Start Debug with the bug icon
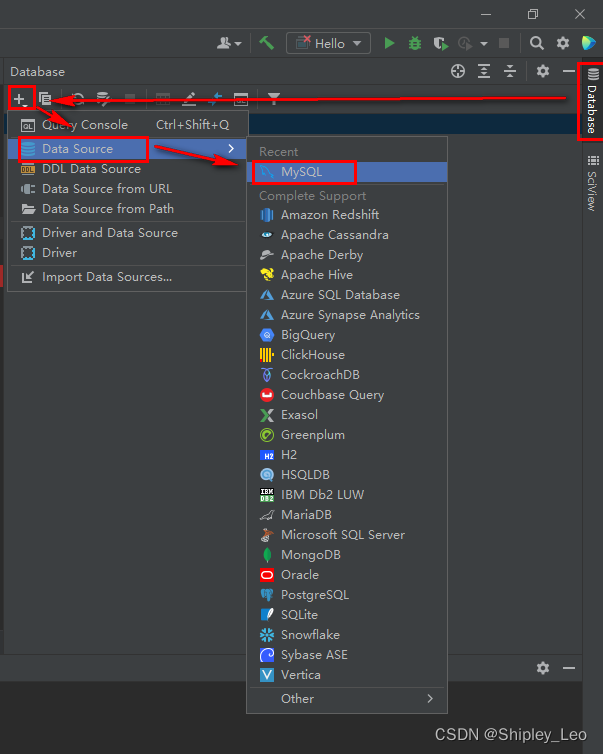This screenshot has width=603, height=754. pos(415,43)
